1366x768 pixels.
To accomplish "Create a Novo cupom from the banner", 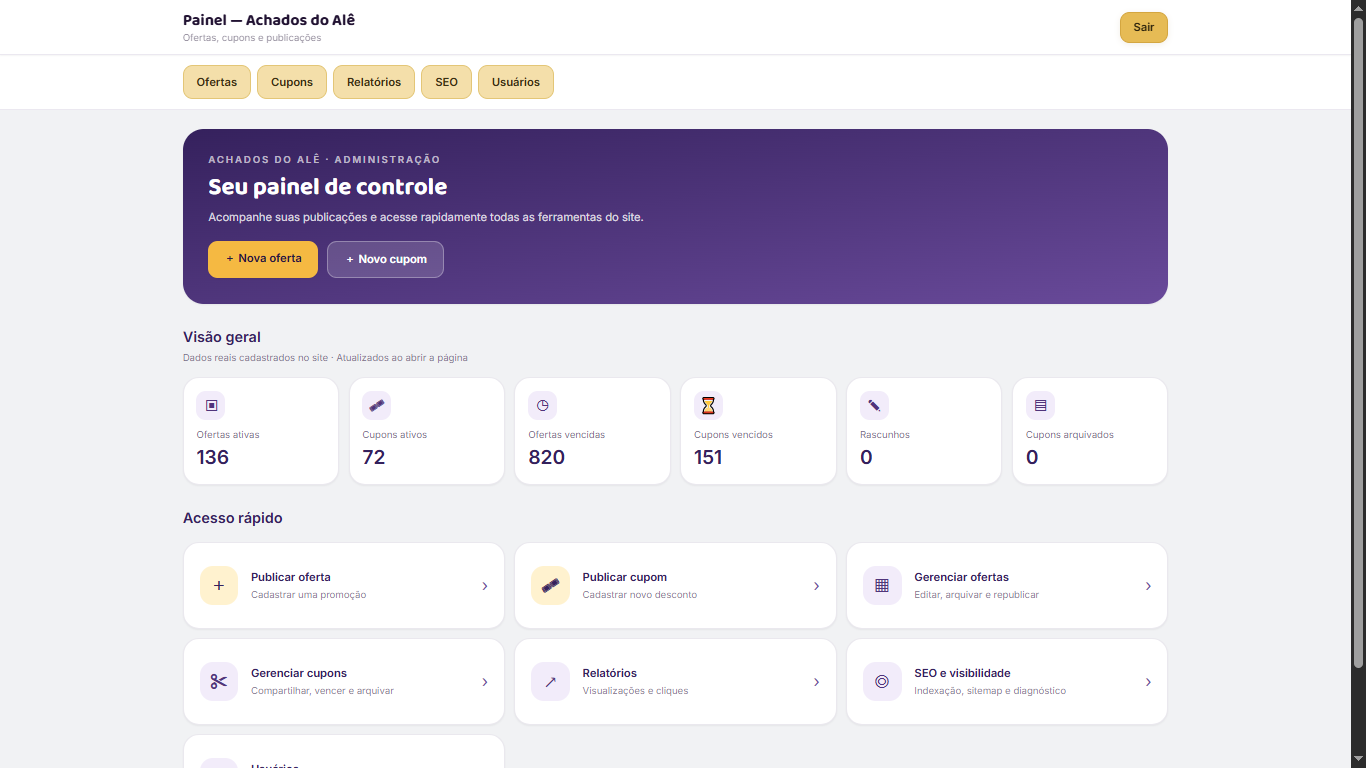I will (385, 259).
